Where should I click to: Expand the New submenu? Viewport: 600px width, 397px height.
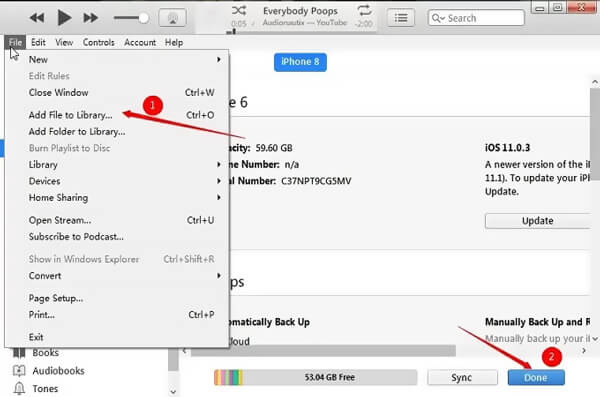click(117, 59)
